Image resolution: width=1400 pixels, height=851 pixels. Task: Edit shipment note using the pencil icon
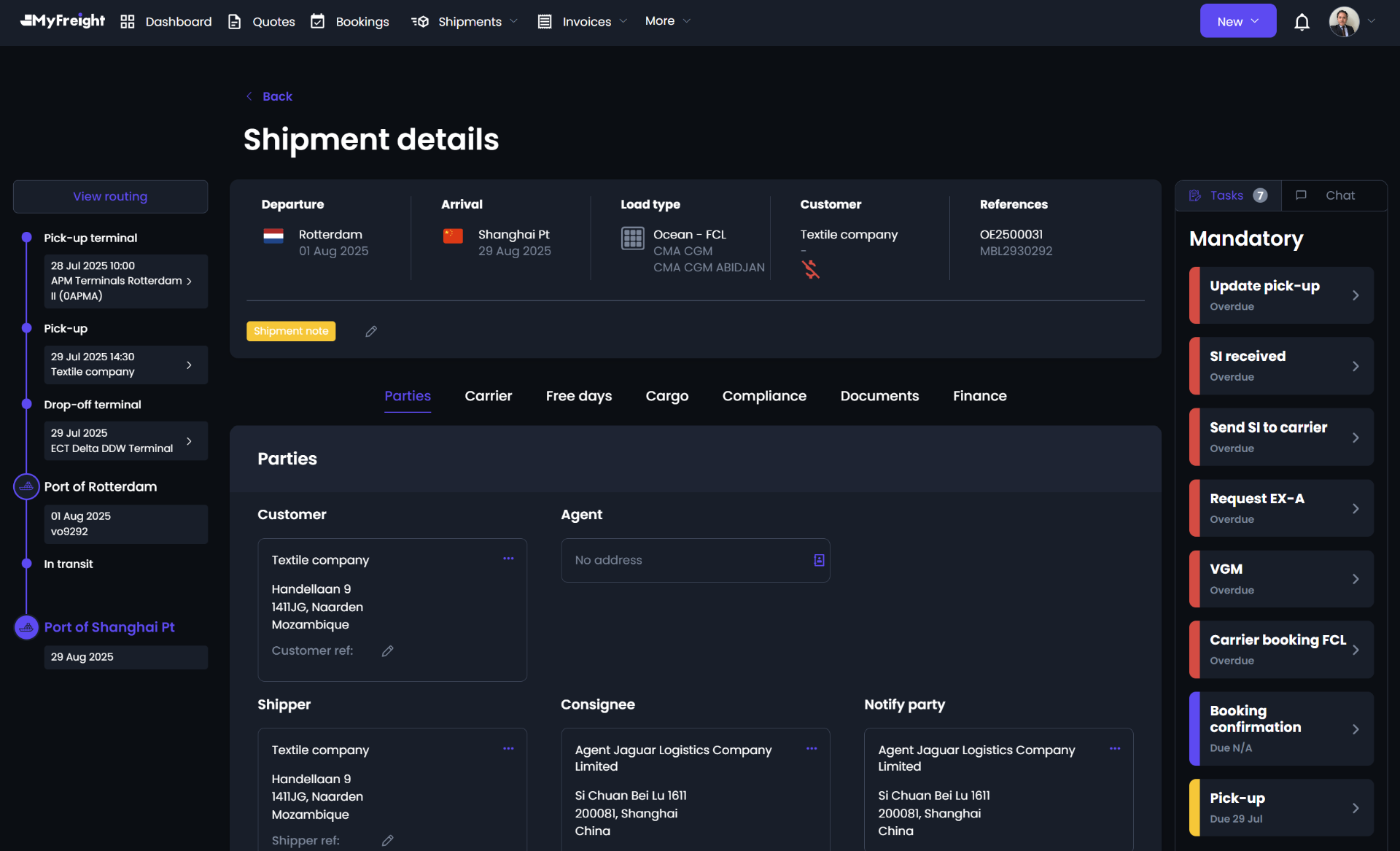(x=370, y=331)
